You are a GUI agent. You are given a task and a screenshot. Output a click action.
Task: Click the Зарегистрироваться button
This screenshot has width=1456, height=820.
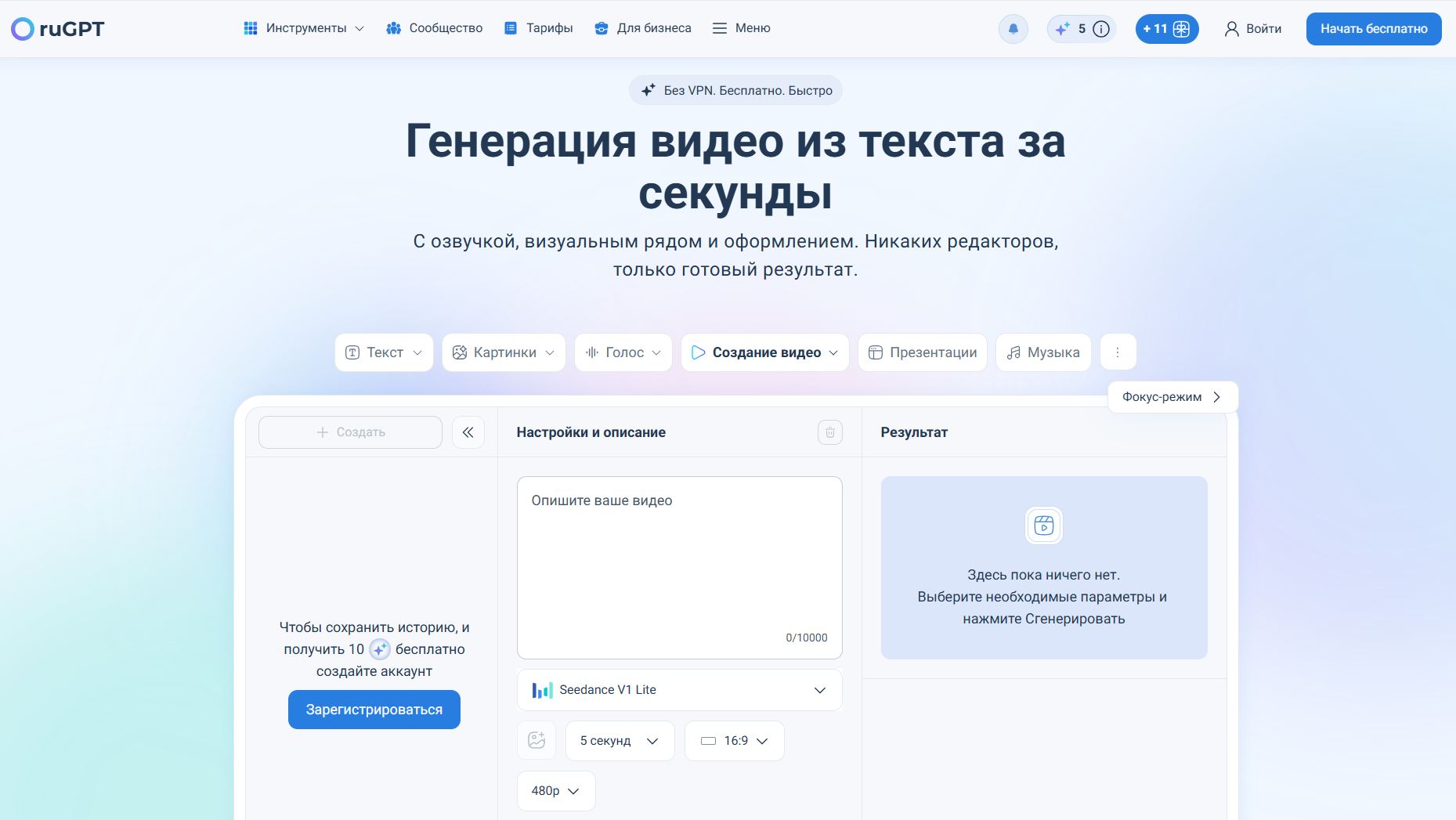374,709
